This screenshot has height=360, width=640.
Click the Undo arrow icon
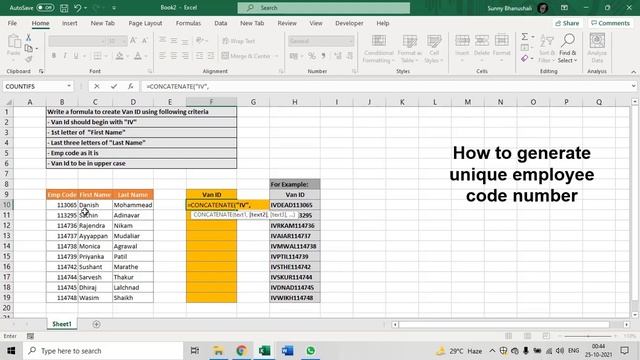click(78, 7)
